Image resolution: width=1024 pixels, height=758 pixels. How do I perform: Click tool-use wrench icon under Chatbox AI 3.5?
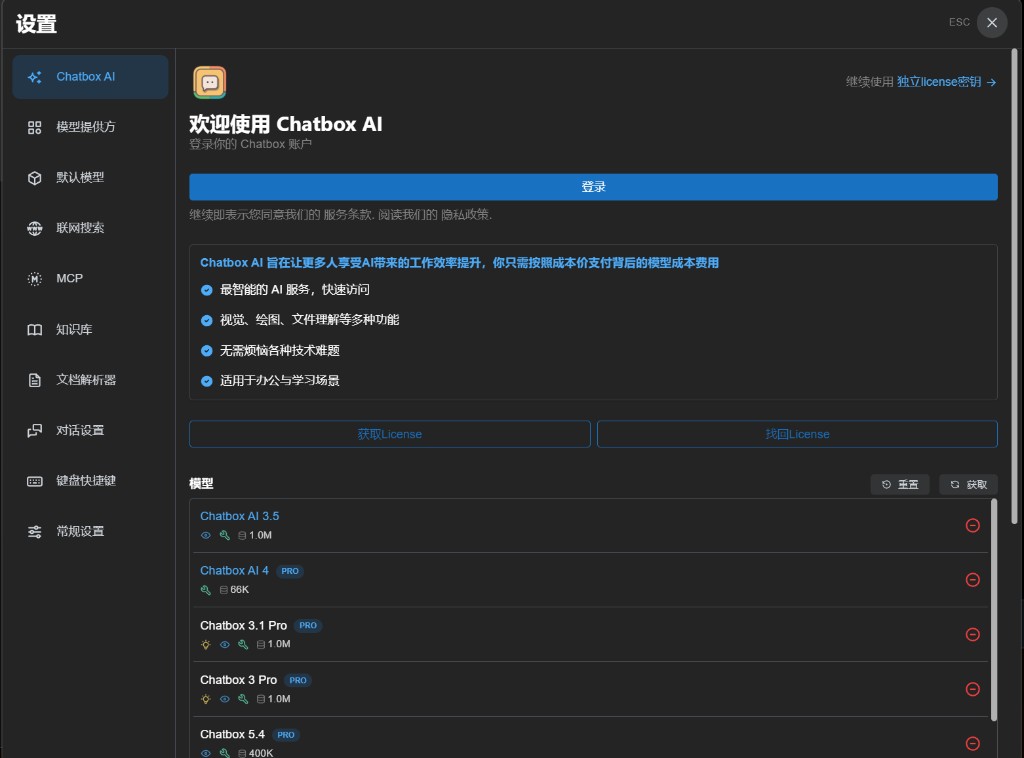pos(225,535)
